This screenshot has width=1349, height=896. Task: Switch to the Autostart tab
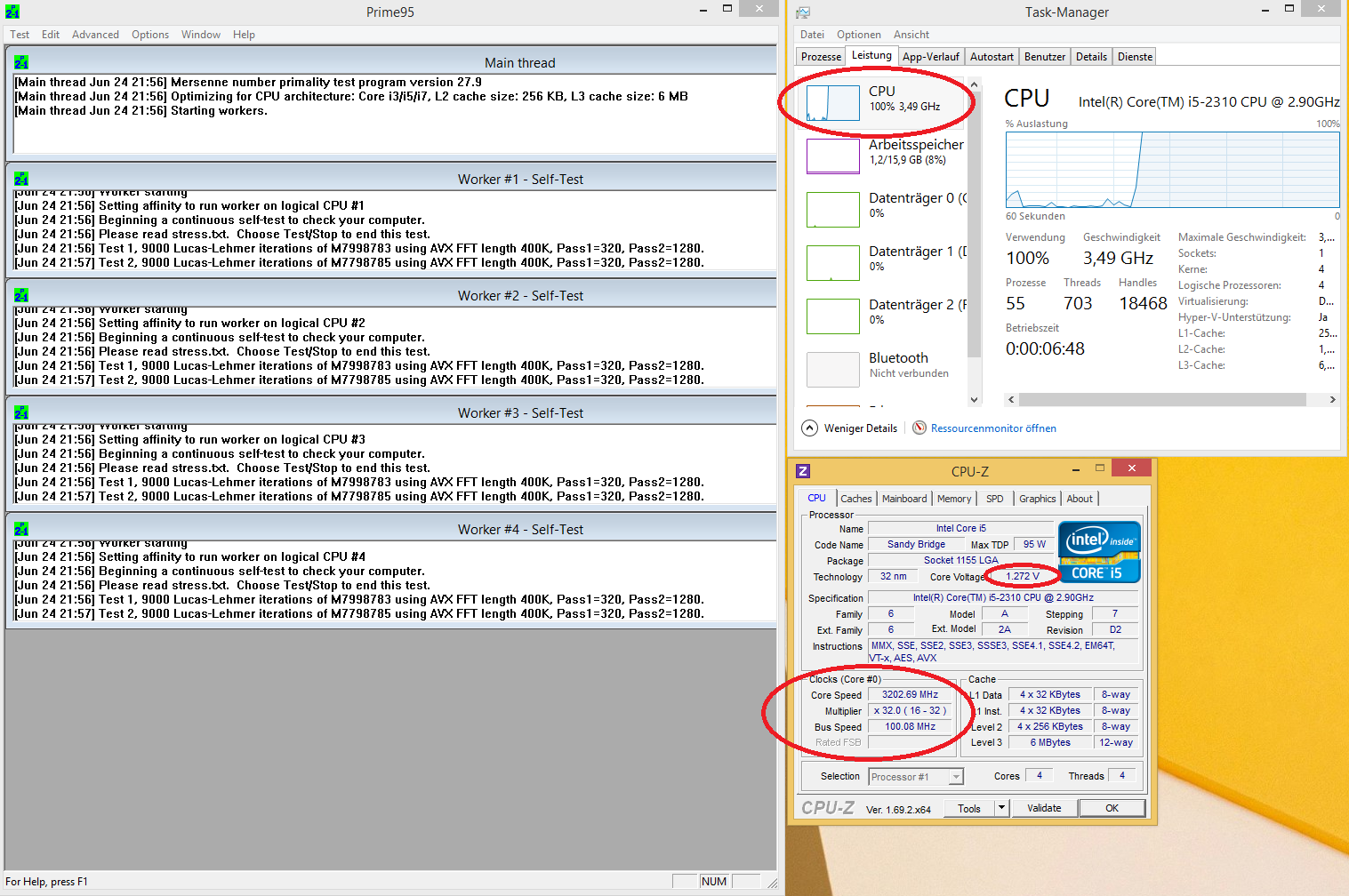point(992,57)
